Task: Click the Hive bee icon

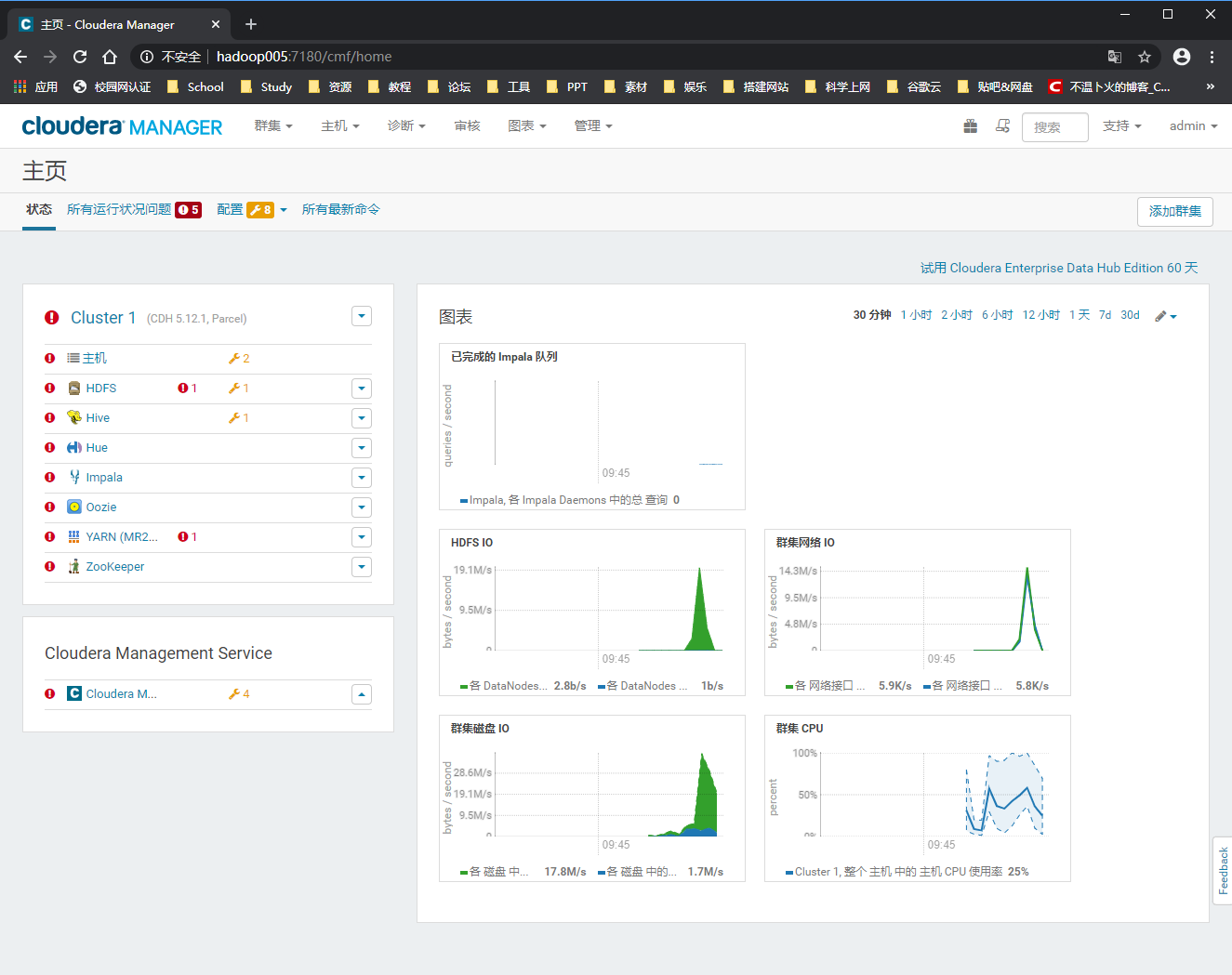Action: tap(74, 418)
